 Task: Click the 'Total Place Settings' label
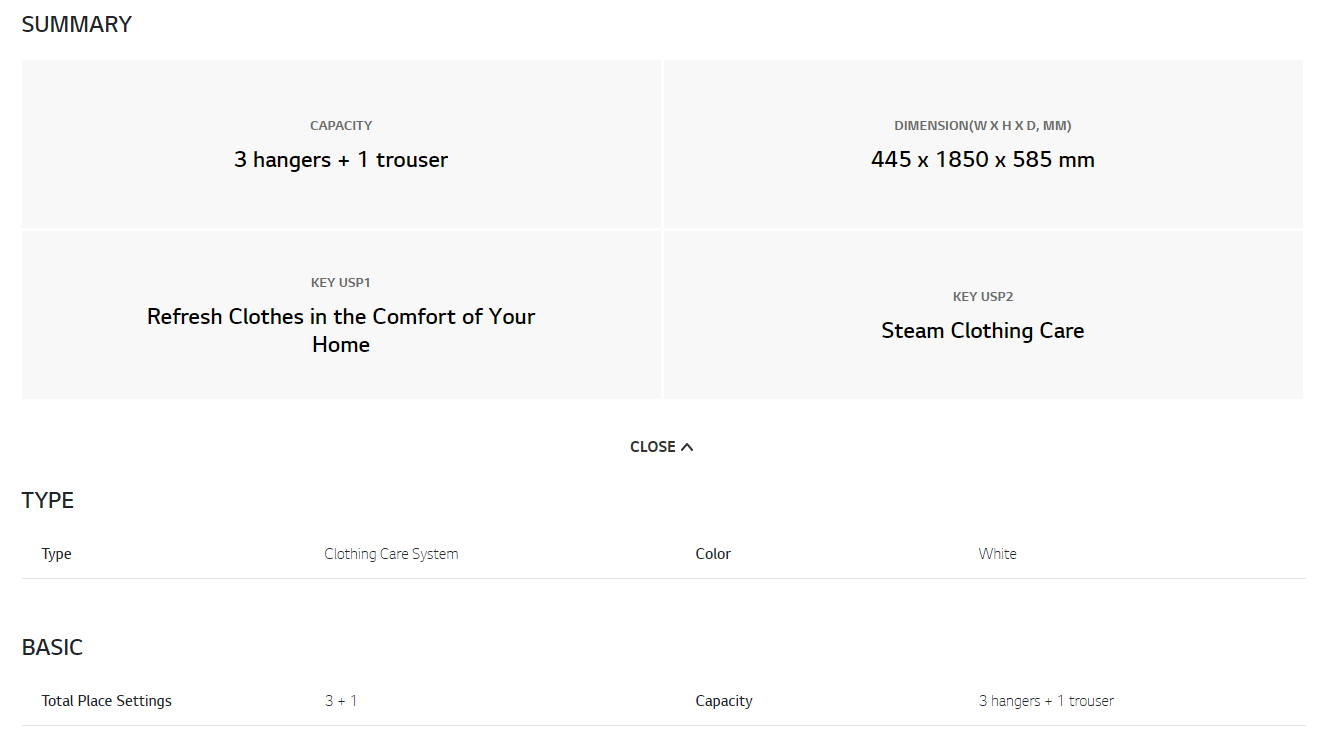coord(106,701)
